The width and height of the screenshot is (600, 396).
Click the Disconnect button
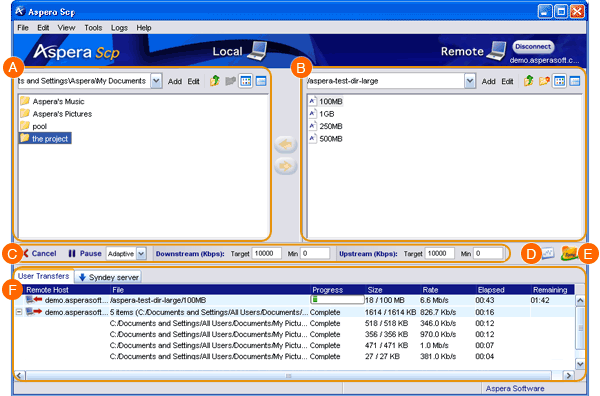coord(533,47)
